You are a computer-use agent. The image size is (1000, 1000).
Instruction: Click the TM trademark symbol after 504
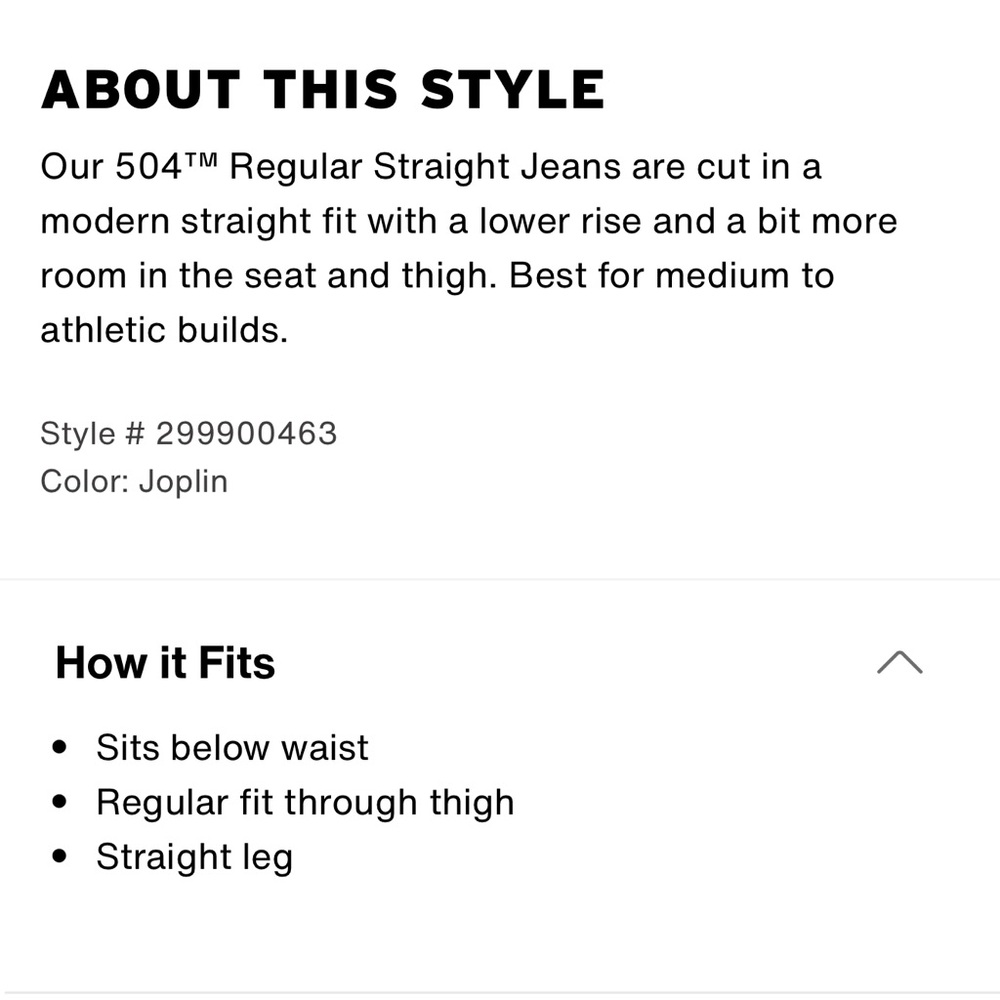coord(202,159)
